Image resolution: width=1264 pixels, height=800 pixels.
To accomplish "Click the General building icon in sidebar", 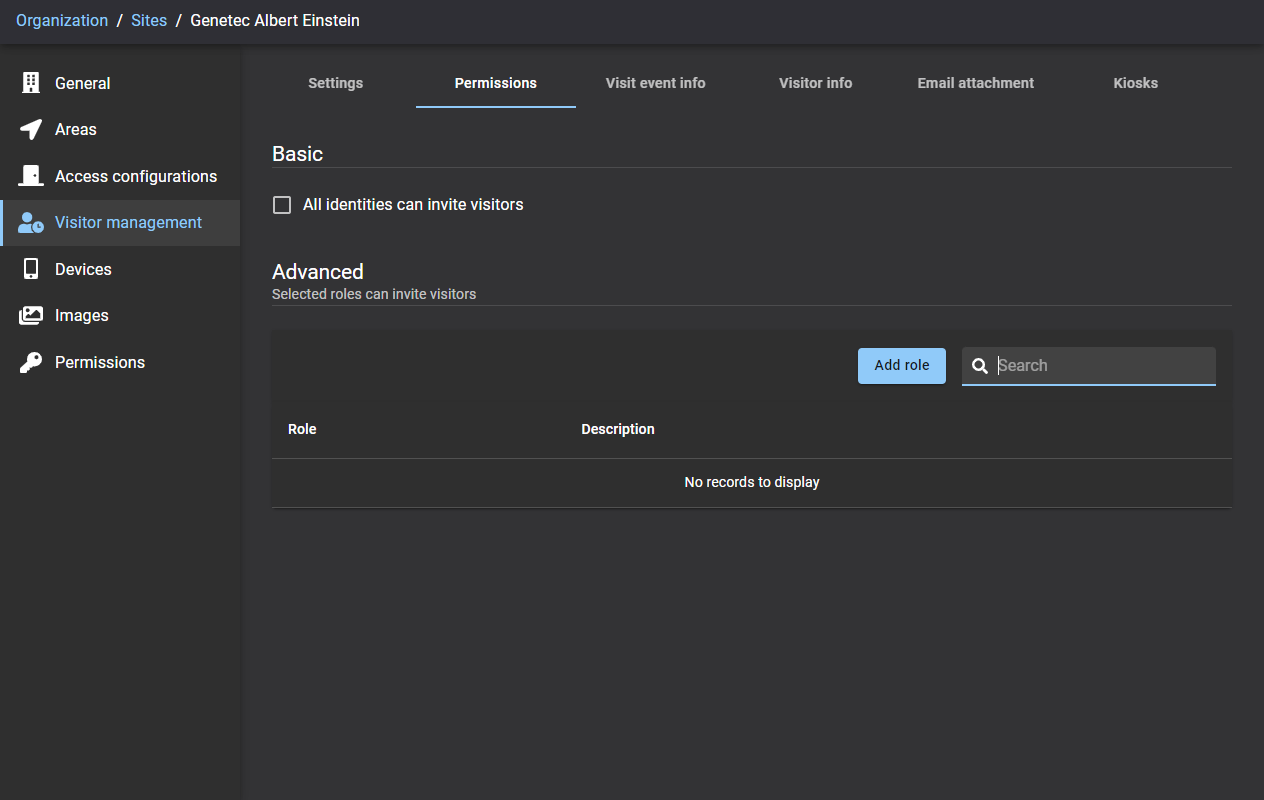I will (x=31, y=83).
